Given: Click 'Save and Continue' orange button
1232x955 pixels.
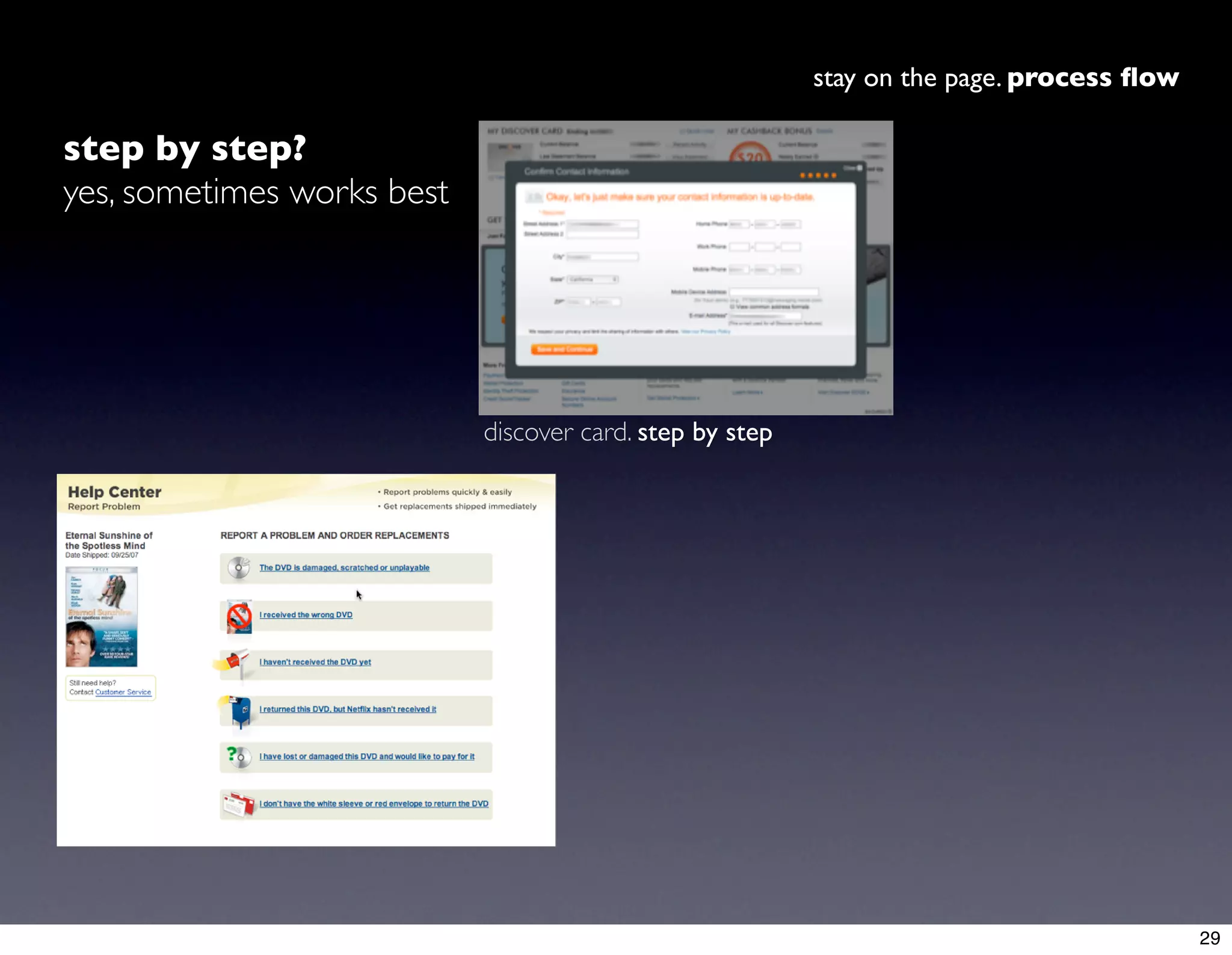Looking at the screenshot, I should [564, 349].
